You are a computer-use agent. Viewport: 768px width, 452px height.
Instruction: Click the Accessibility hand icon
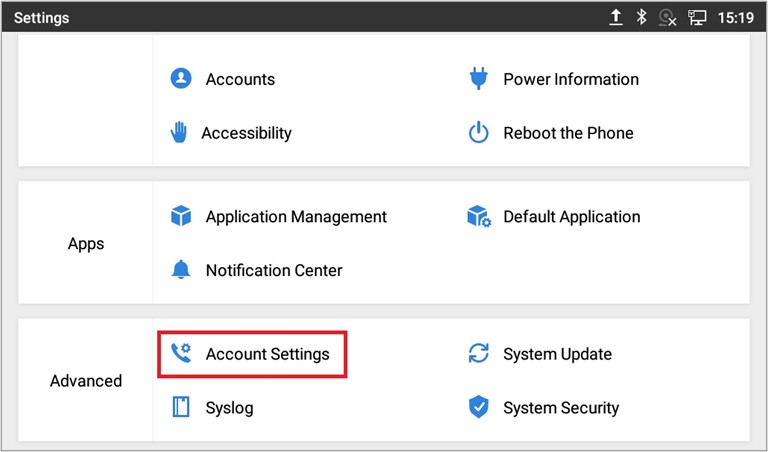point(180,133)
